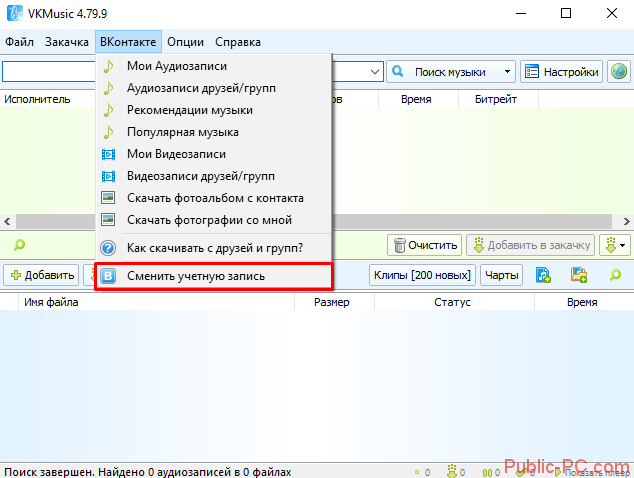Sort by Исполнитель column header
The image size is (634, 478).
(37, 99)
